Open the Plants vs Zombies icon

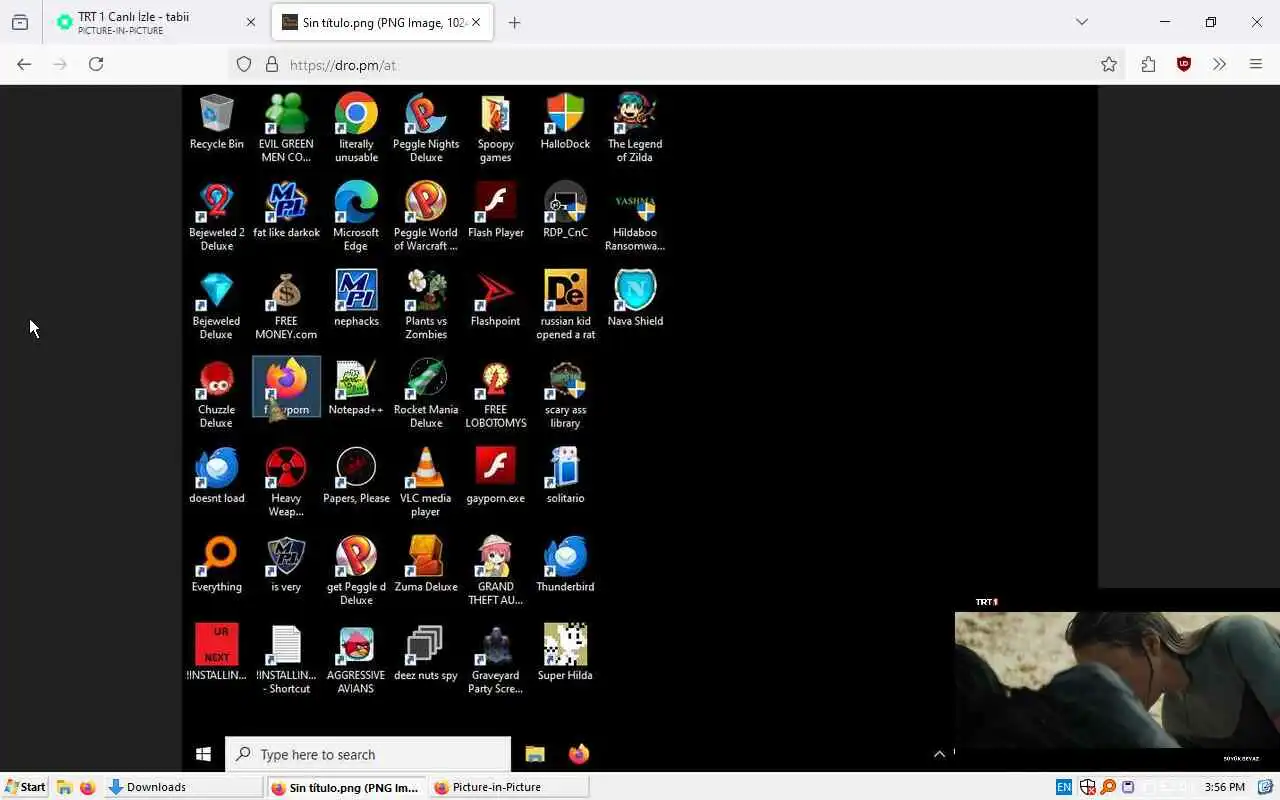point(426,306)
